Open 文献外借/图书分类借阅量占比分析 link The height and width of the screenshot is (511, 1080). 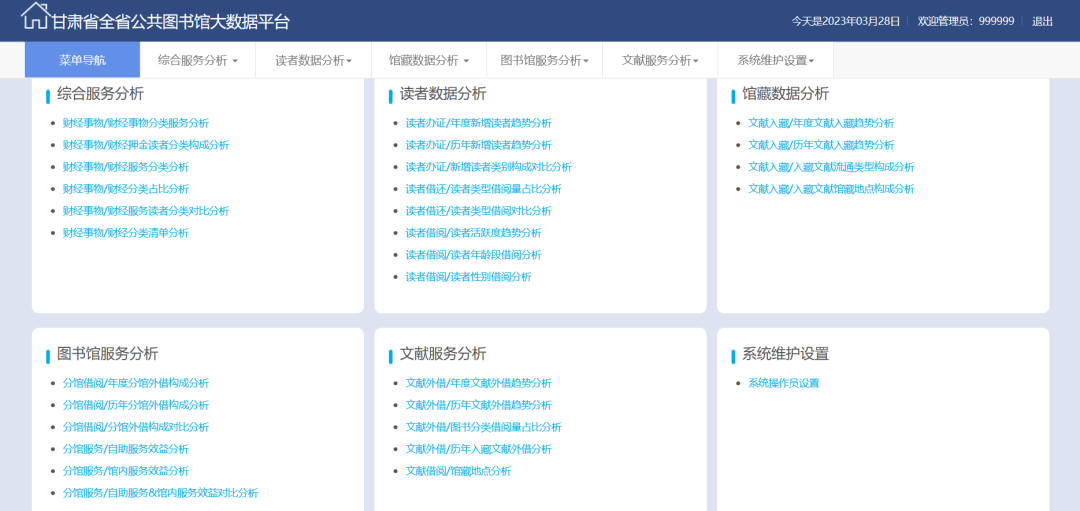click(x=483, y=427)
